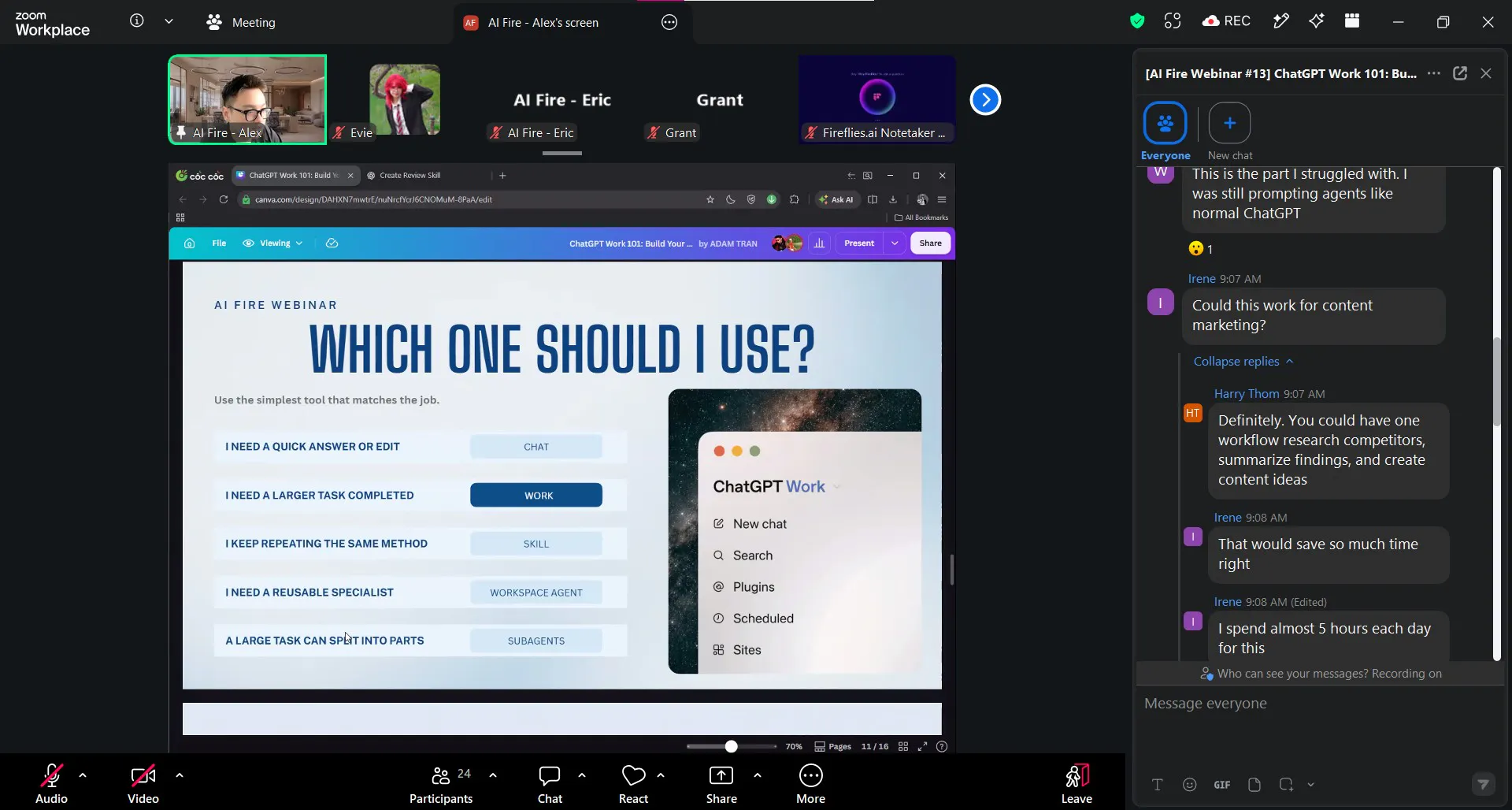
Task: Click the surprised emoji reaction count
Action: point(1201,248)
